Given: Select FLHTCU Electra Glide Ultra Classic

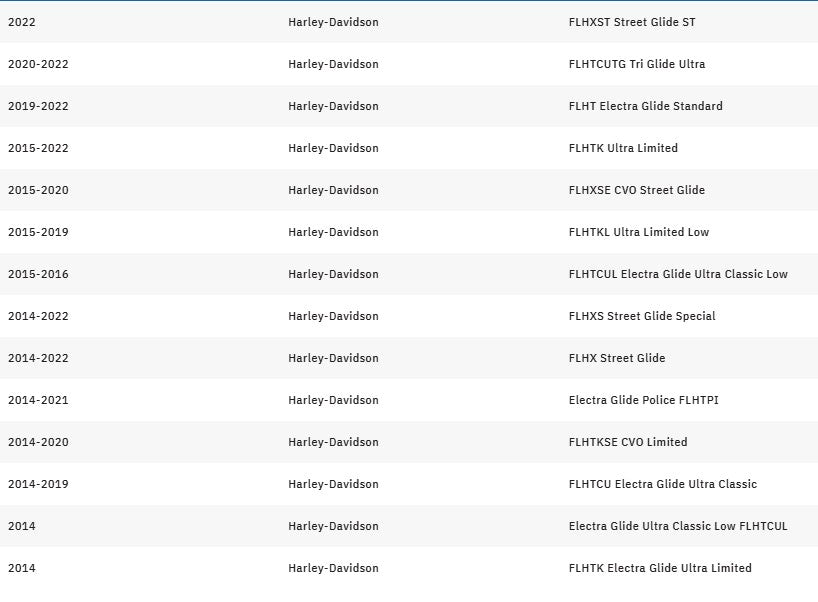Looking at the screenshot, I should pos(662,484).
